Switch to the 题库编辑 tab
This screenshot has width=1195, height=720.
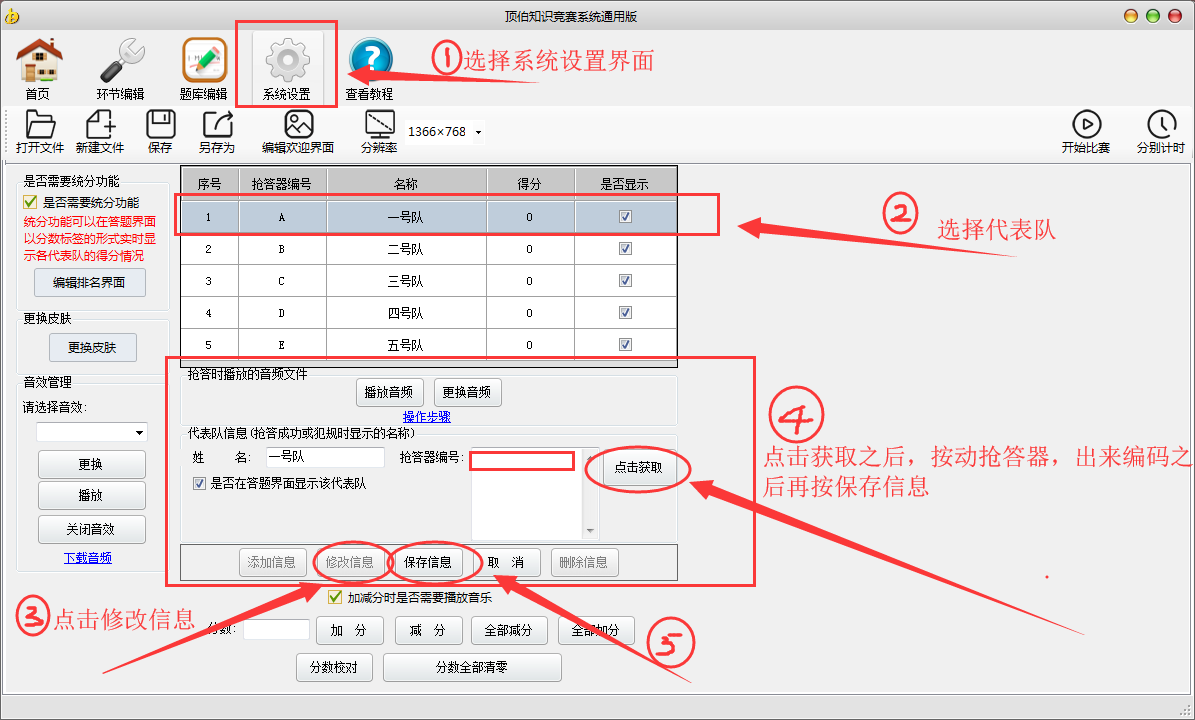click(203, 65)
